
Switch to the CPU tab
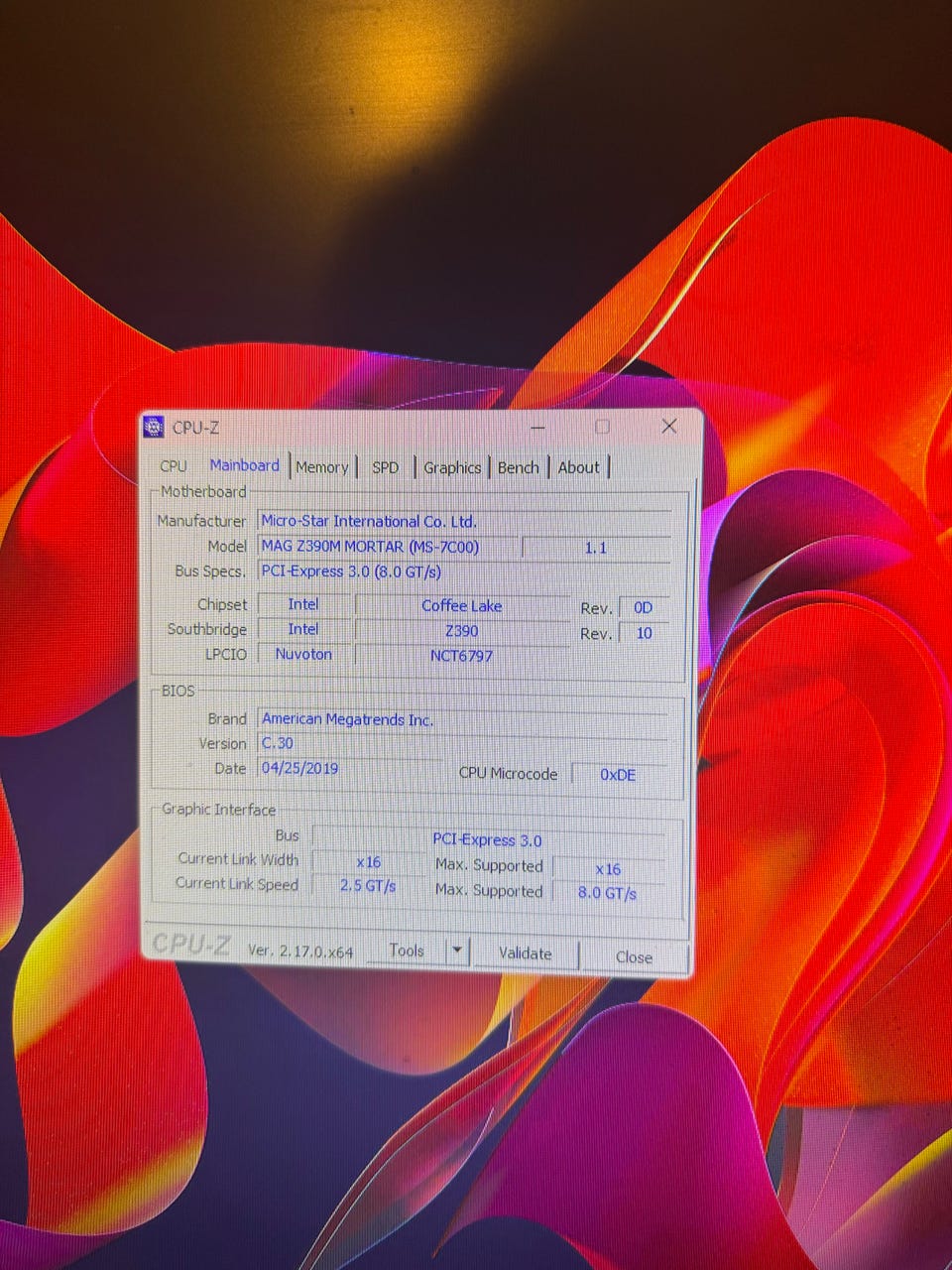point(174,466)
